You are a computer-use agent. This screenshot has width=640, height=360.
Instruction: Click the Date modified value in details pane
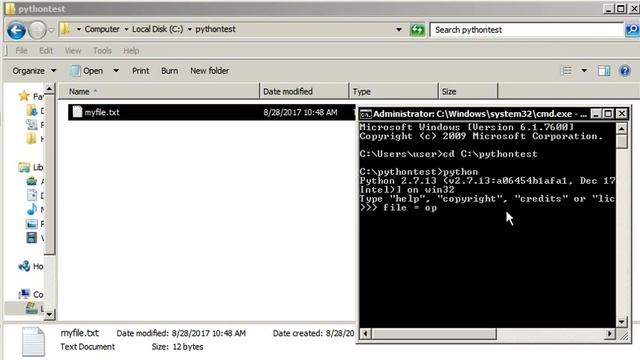[x=209, y=333]
